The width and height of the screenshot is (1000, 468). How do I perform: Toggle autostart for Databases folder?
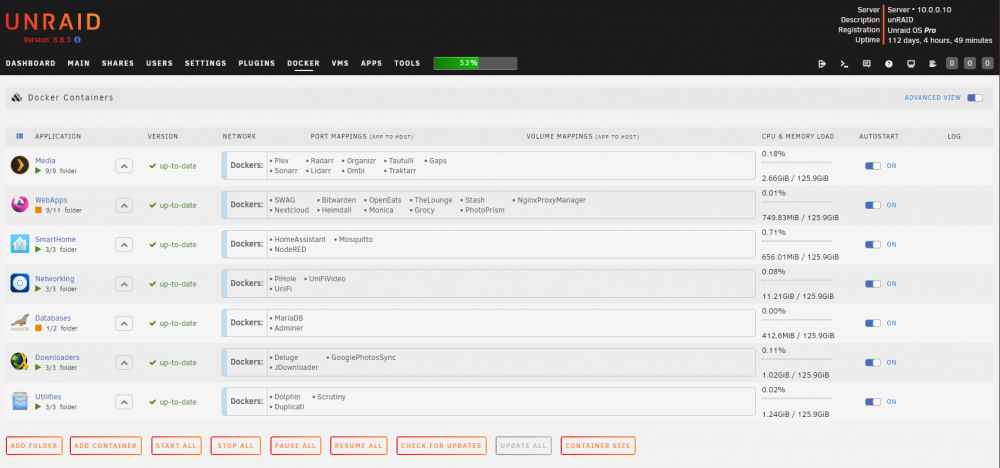point(872,323)
